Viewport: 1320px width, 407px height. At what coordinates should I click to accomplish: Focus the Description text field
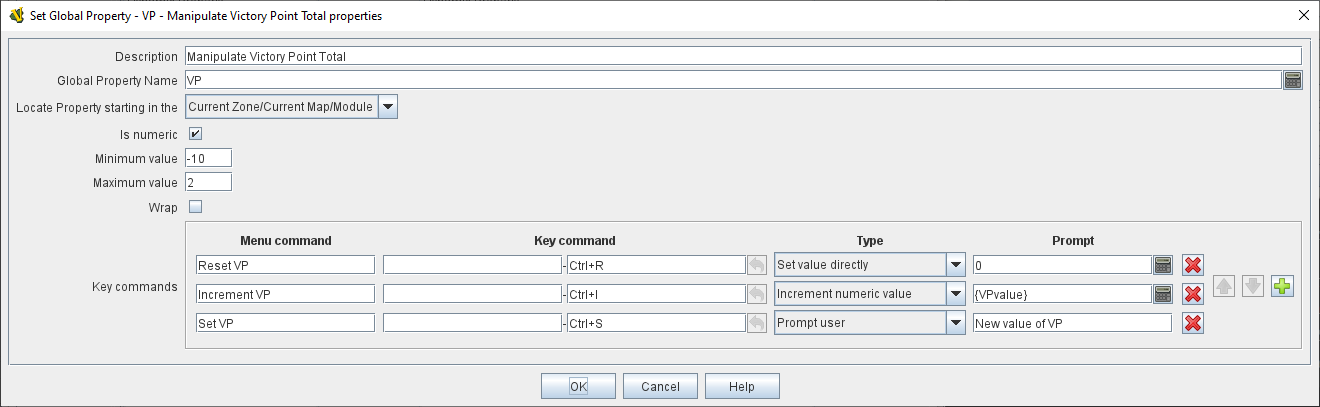[x=742, y=56]
